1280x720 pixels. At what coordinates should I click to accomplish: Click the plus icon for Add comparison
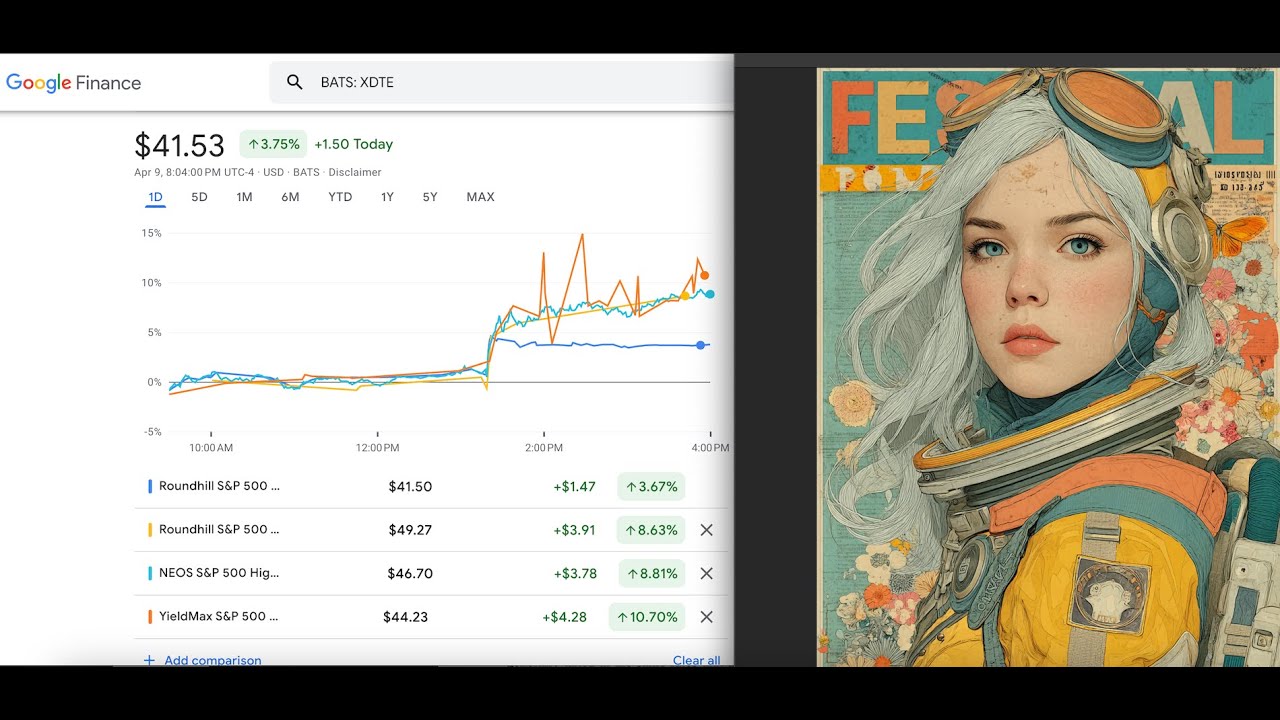pyautogui.click(x=149, y=660)
